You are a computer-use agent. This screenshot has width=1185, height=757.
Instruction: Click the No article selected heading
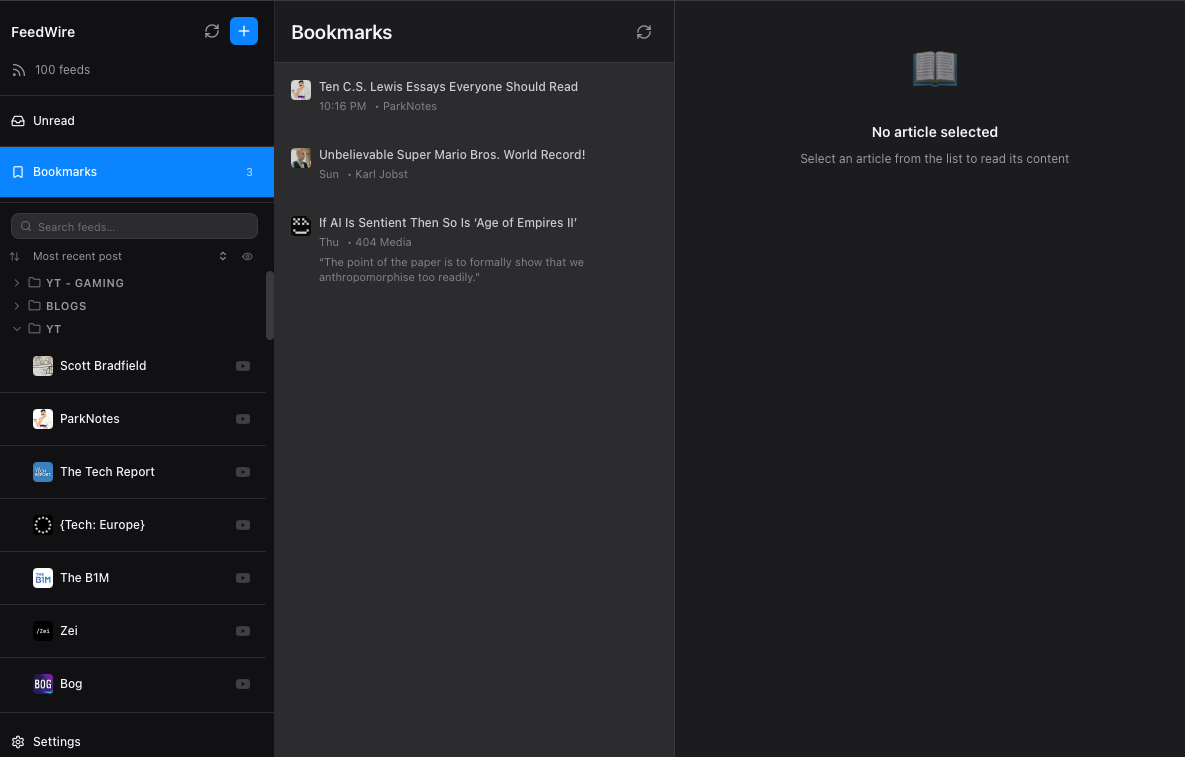tap(935, 132)
